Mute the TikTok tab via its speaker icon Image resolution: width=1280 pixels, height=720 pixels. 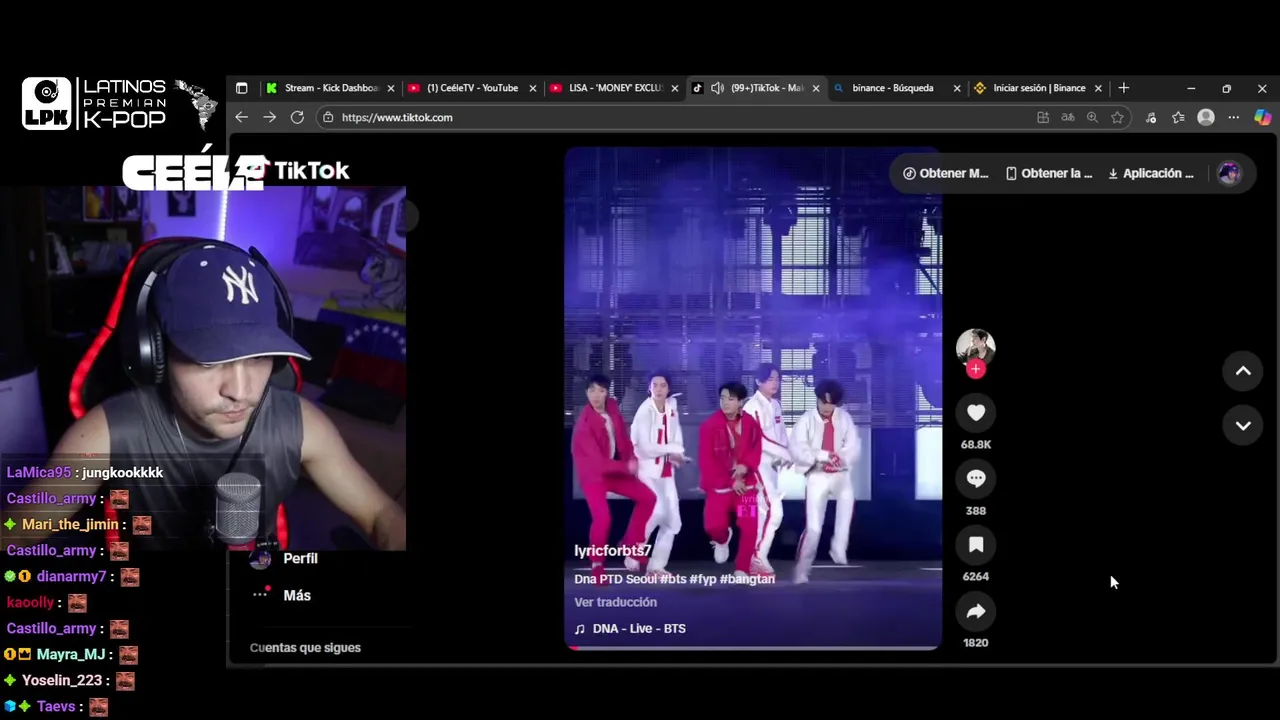pos(717,88)
